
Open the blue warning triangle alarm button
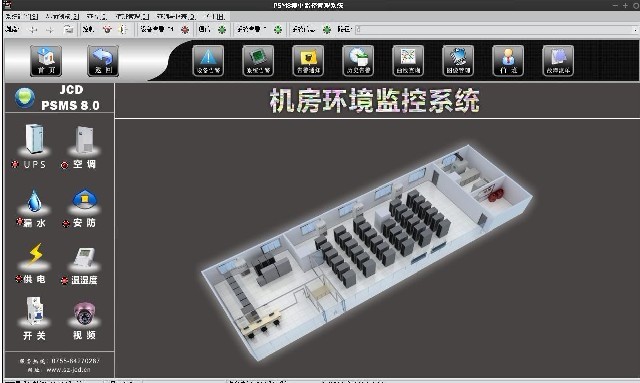pos(208,61)
